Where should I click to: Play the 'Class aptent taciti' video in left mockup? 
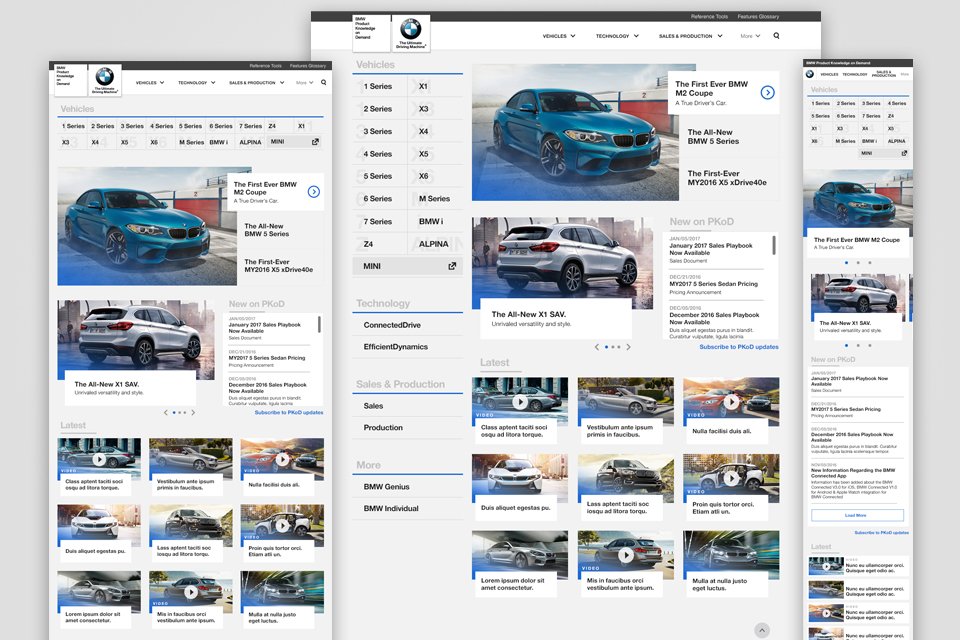(x=99, y=459)
